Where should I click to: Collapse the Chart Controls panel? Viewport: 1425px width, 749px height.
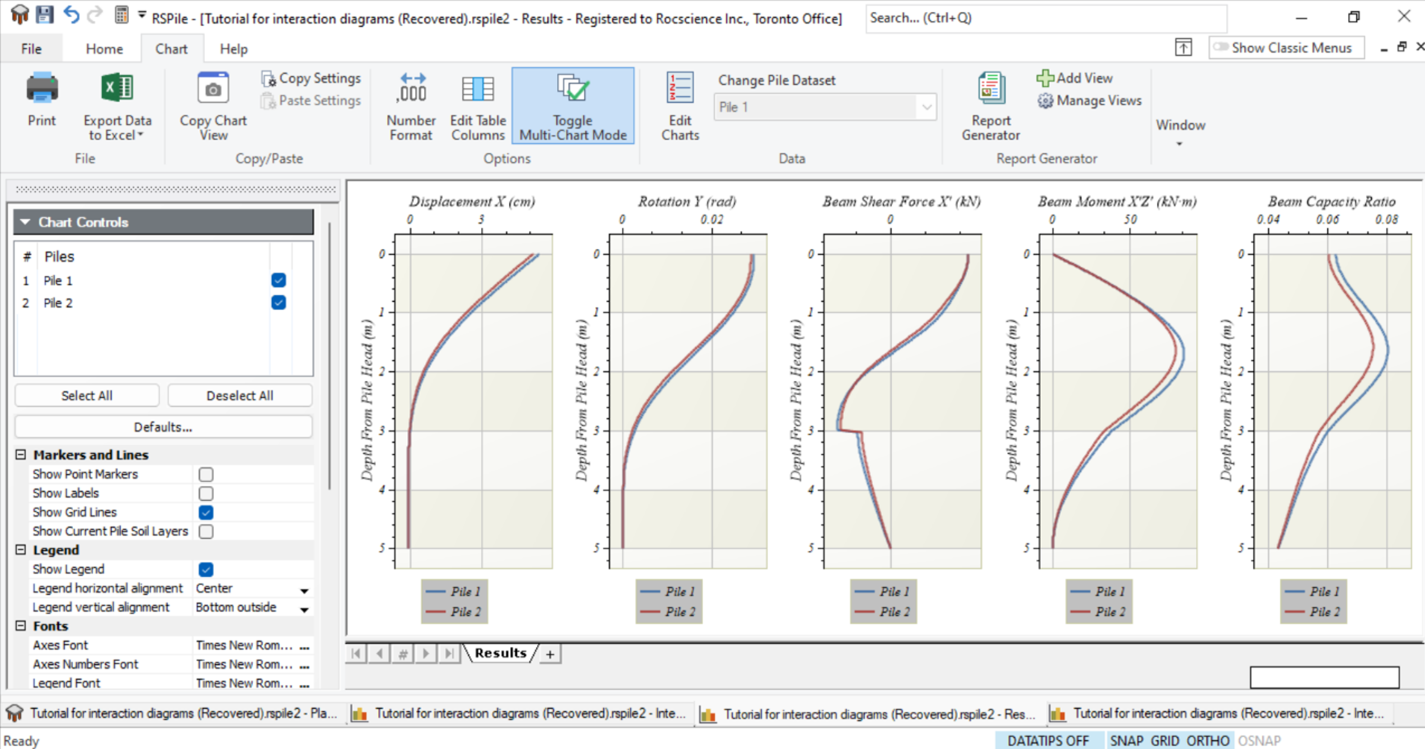tap(24, 222)
